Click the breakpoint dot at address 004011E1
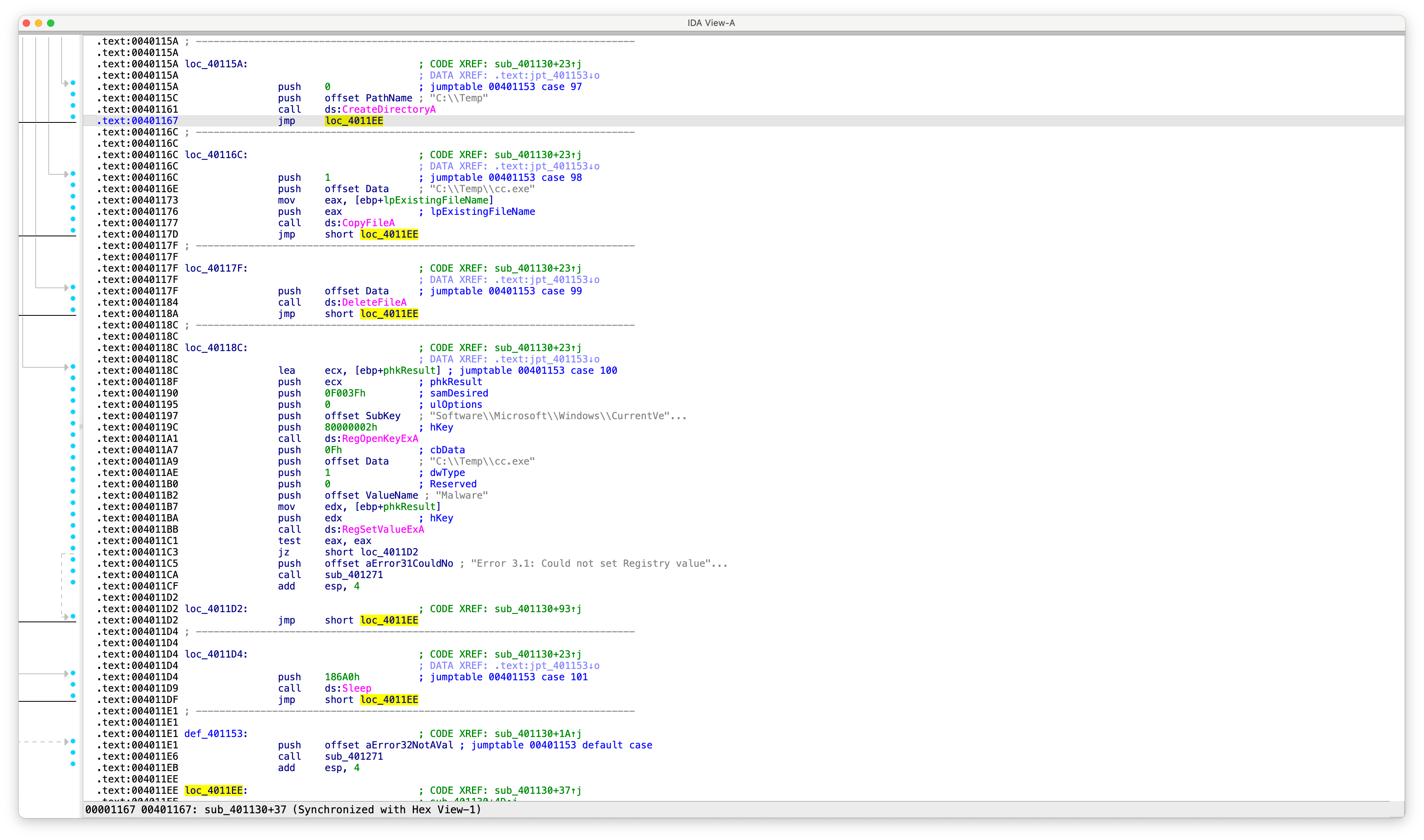Screen dimensions: 1424x840 73,741
